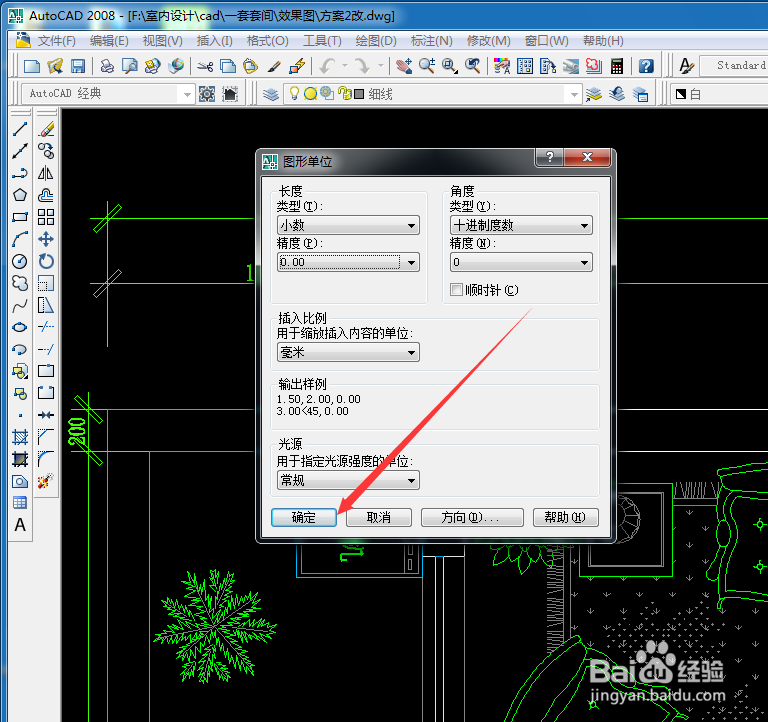Click the Standard text style field

(x=734, y=66)
